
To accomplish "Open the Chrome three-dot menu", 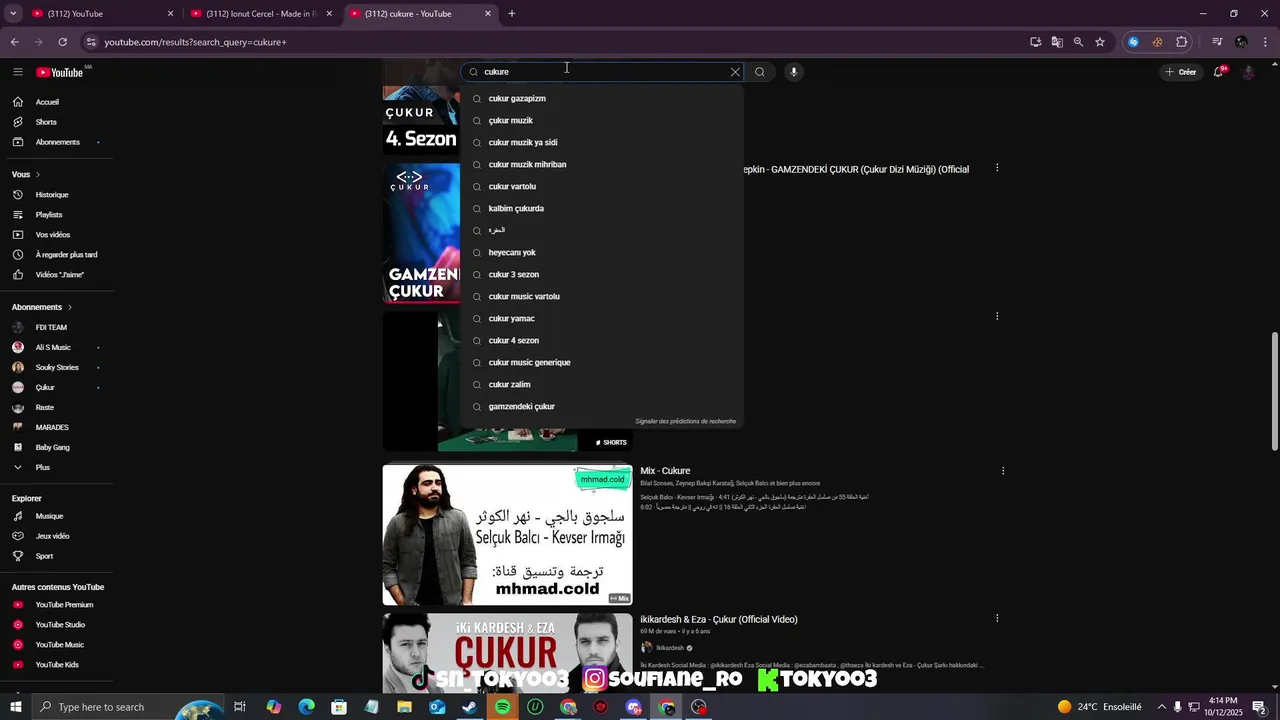I will tap(1264, 42).
